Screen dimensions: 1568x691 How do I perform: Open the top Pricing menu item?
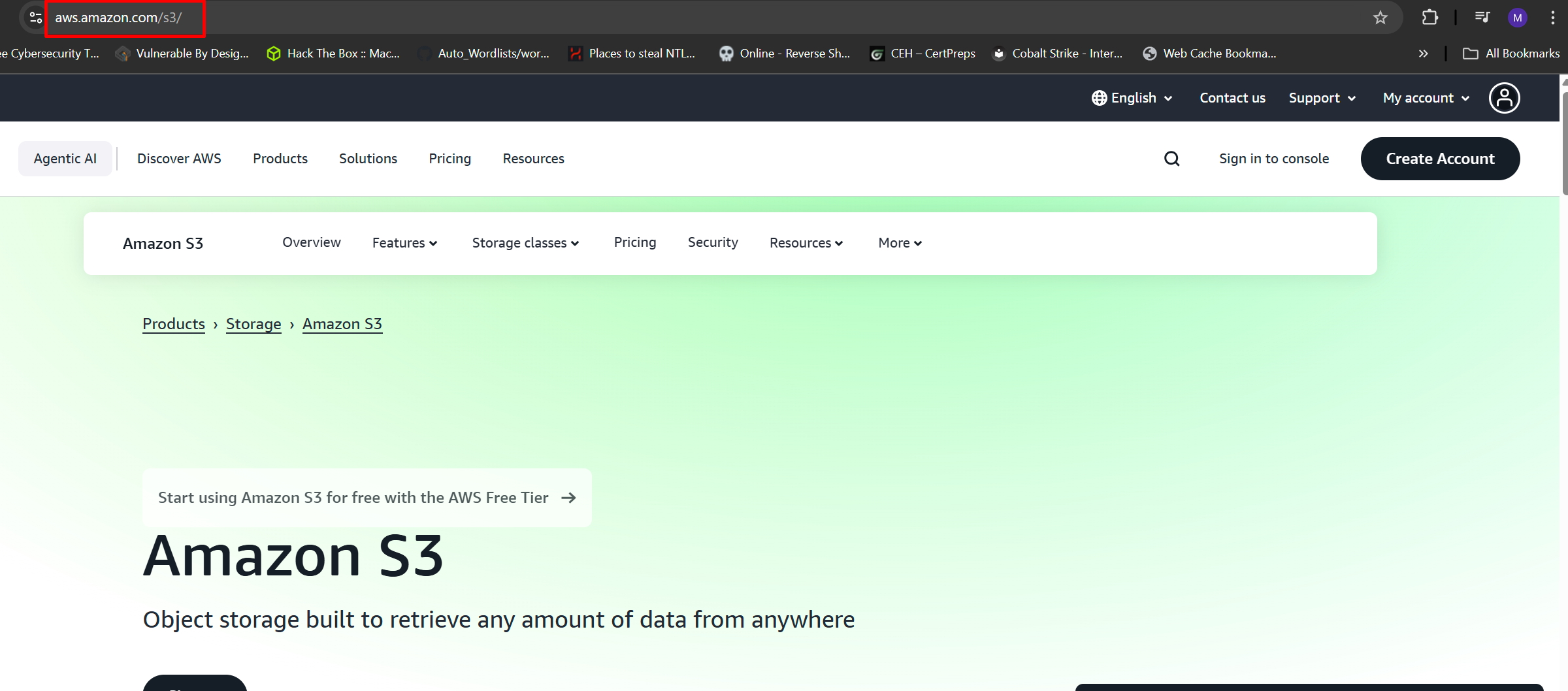[449, 159]
